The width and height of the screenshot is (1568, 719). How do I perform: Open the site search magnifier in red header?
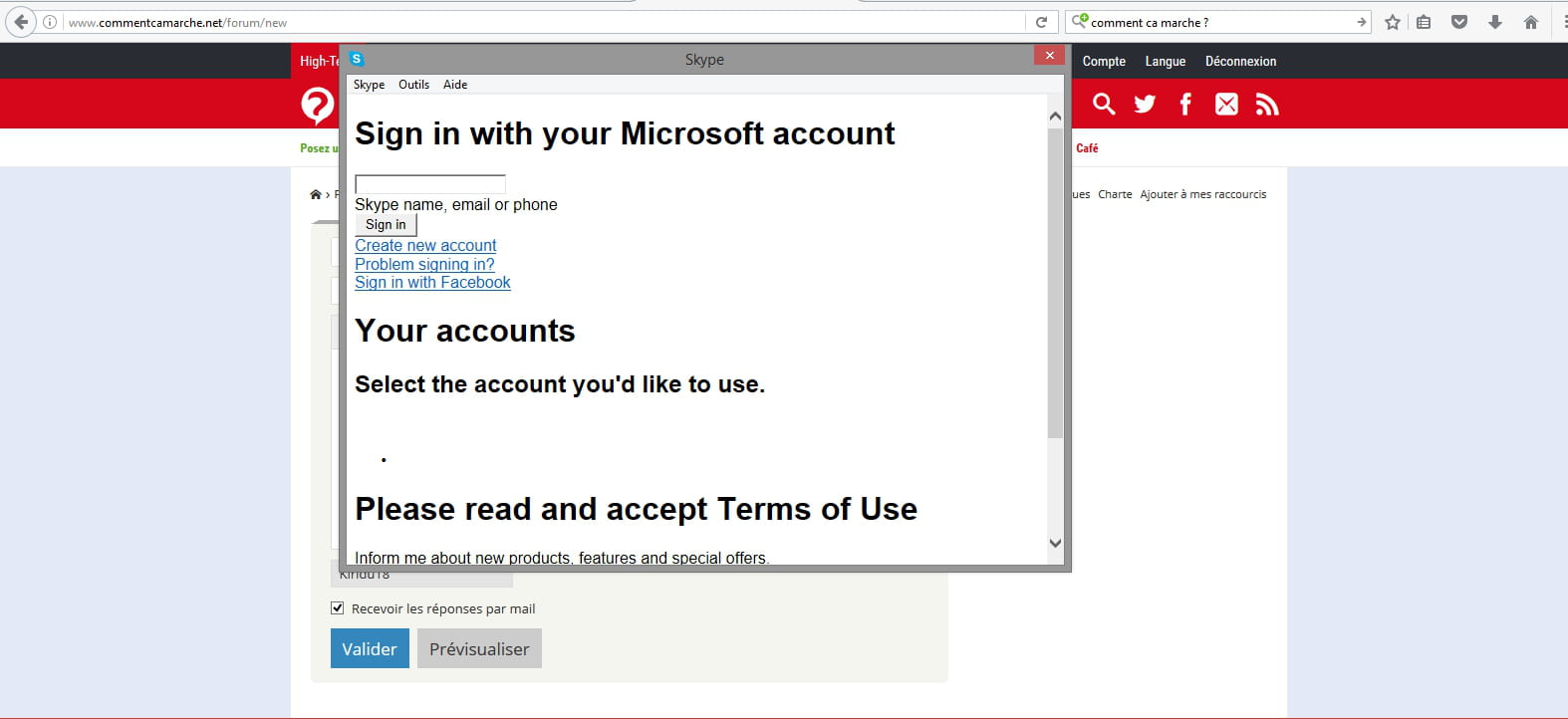pos(1104,104)
